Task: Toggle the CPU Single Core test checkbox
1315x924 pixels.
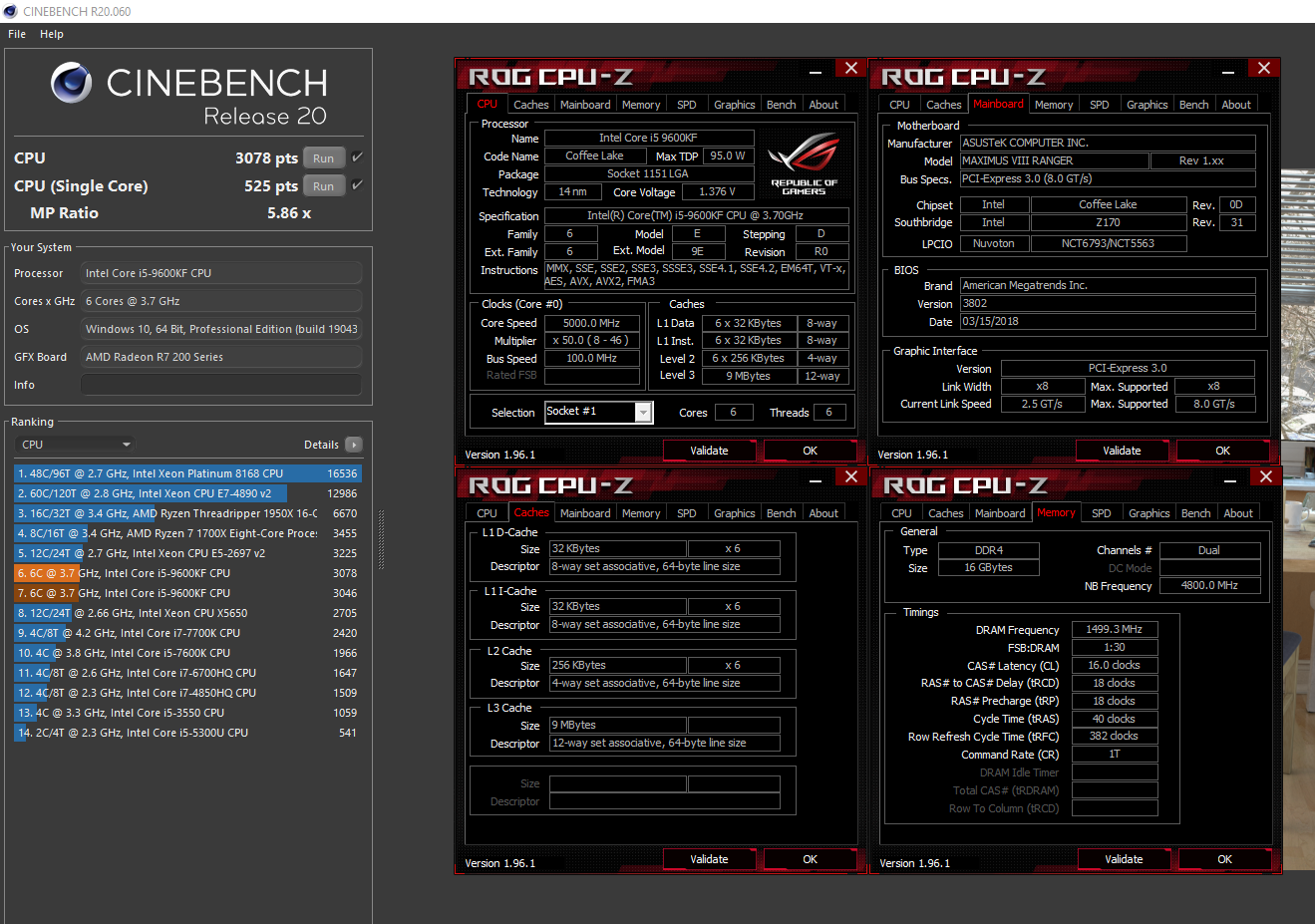Action: point(357,185)
